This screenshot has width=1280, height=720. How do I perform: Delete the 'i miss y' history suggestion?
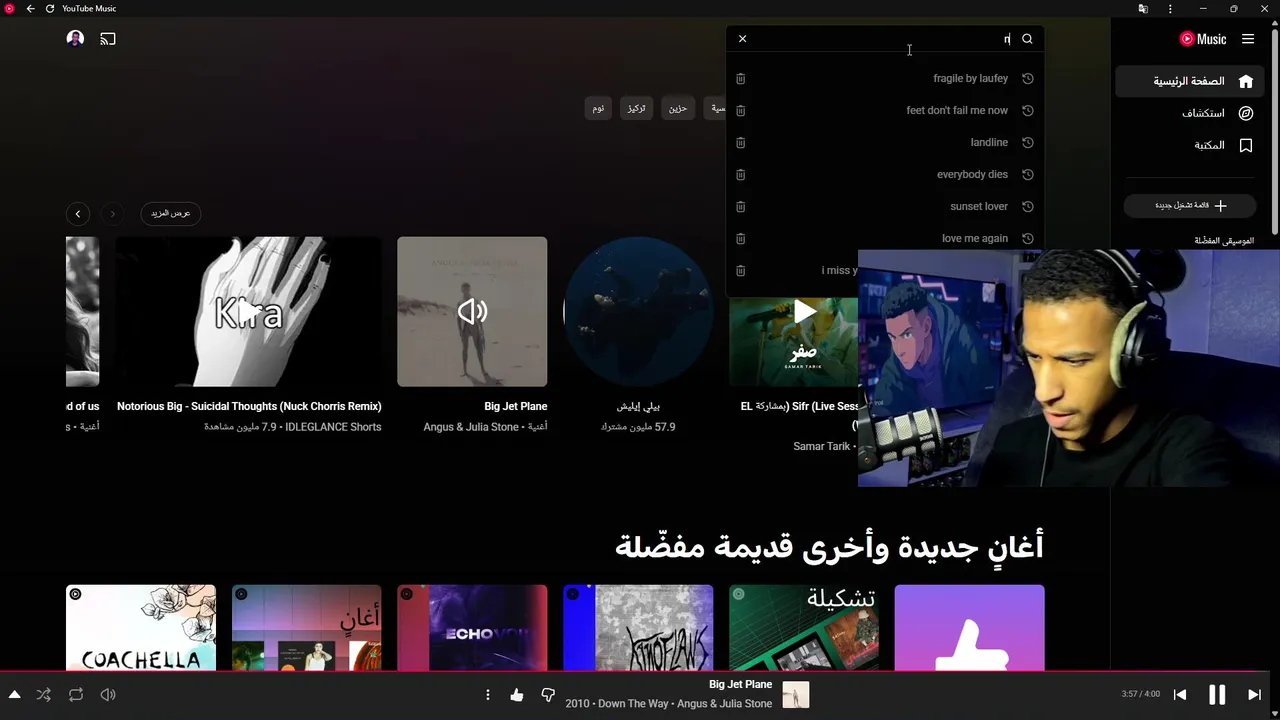(741, 271)
